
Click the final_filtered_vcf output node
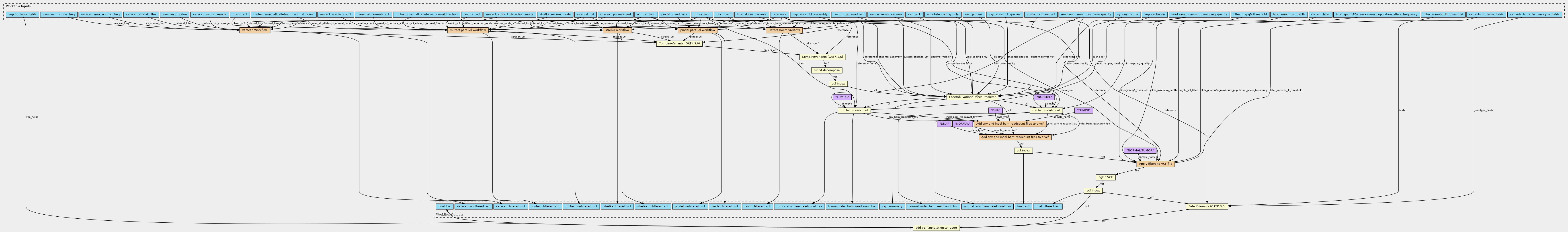point(1047,206)
